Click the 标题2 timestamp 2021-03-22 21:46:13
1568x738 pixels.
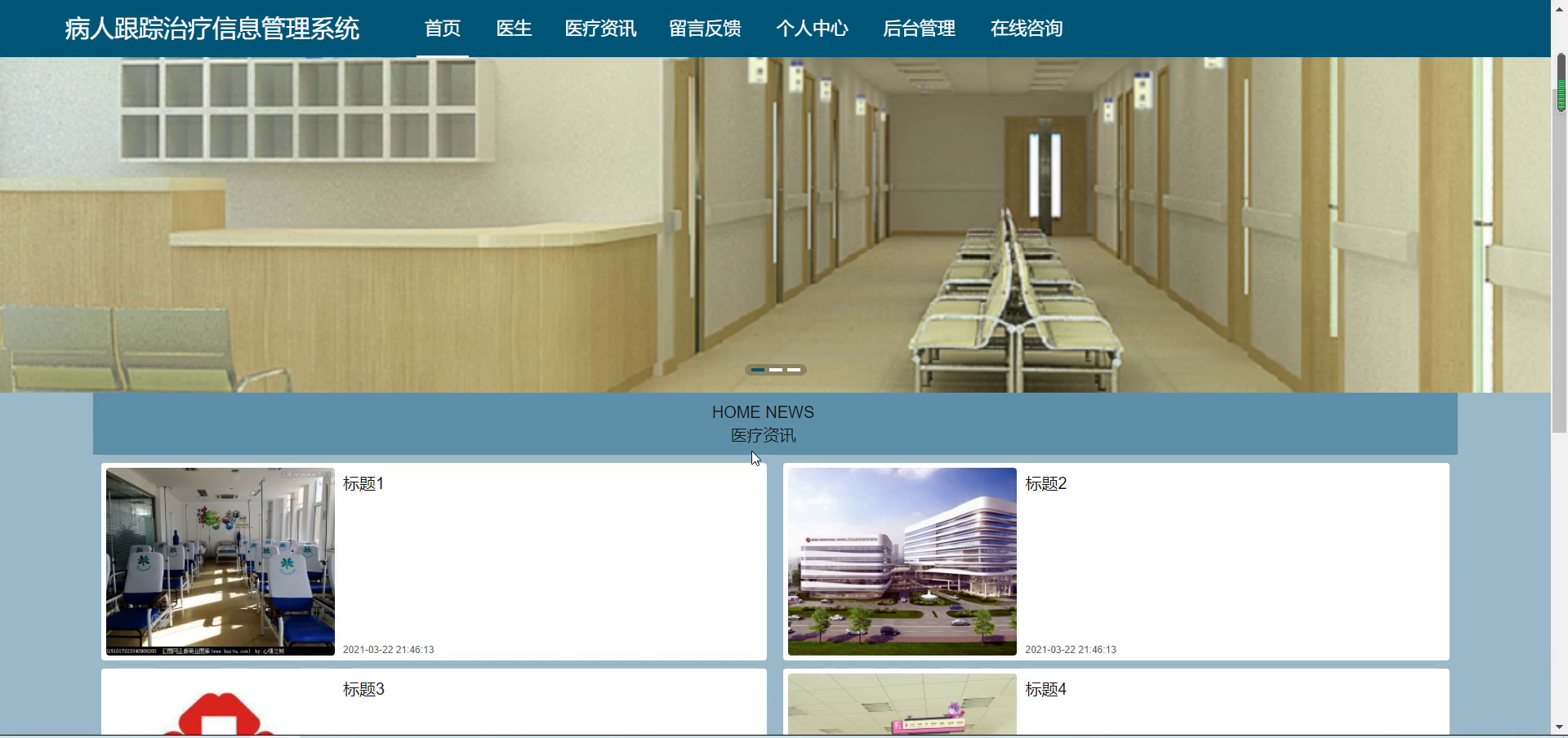pos(1071,650)
